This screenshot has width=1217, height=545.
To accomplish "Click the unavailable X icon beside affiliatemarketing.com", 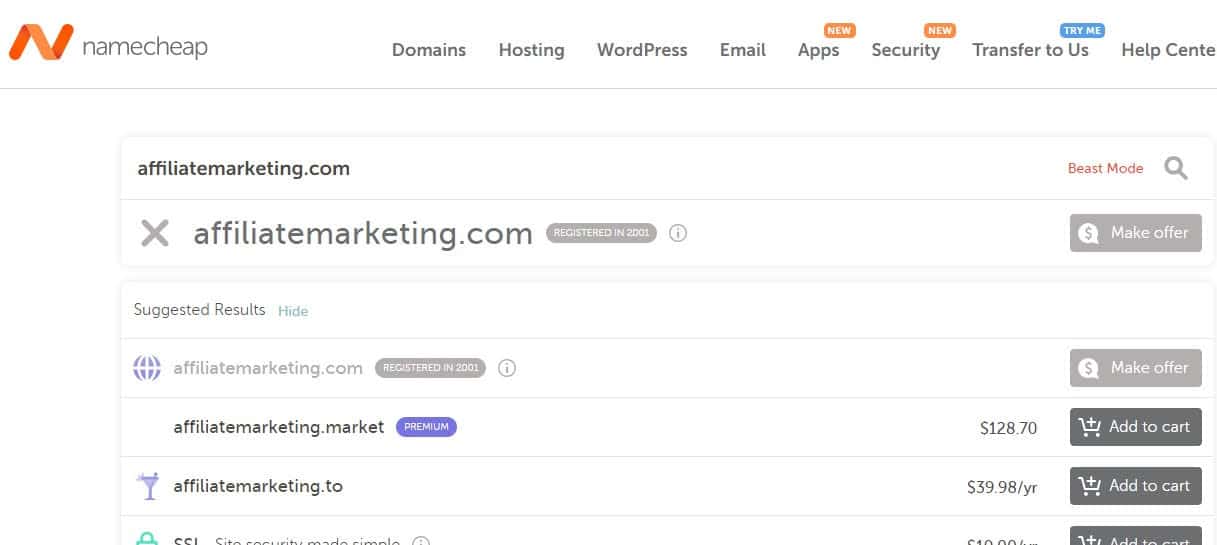I will pos(154,233).
